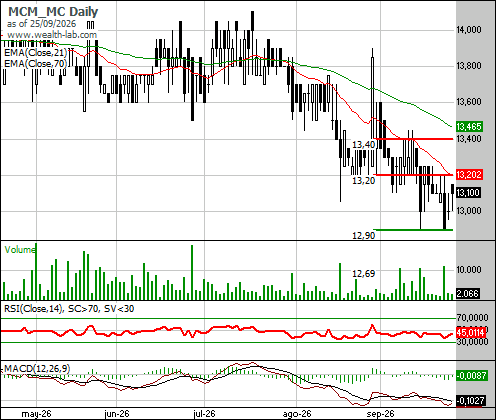This screenshot has width=496, height=420.
Task: Click the MACD(12,26,9) indicator label
Action: coord(37,368)
